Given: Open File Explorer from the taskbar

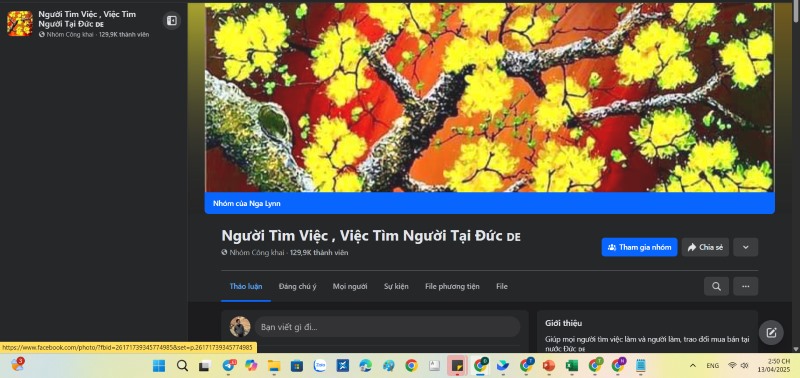Looking at the screenshot, I should (274, 366).
